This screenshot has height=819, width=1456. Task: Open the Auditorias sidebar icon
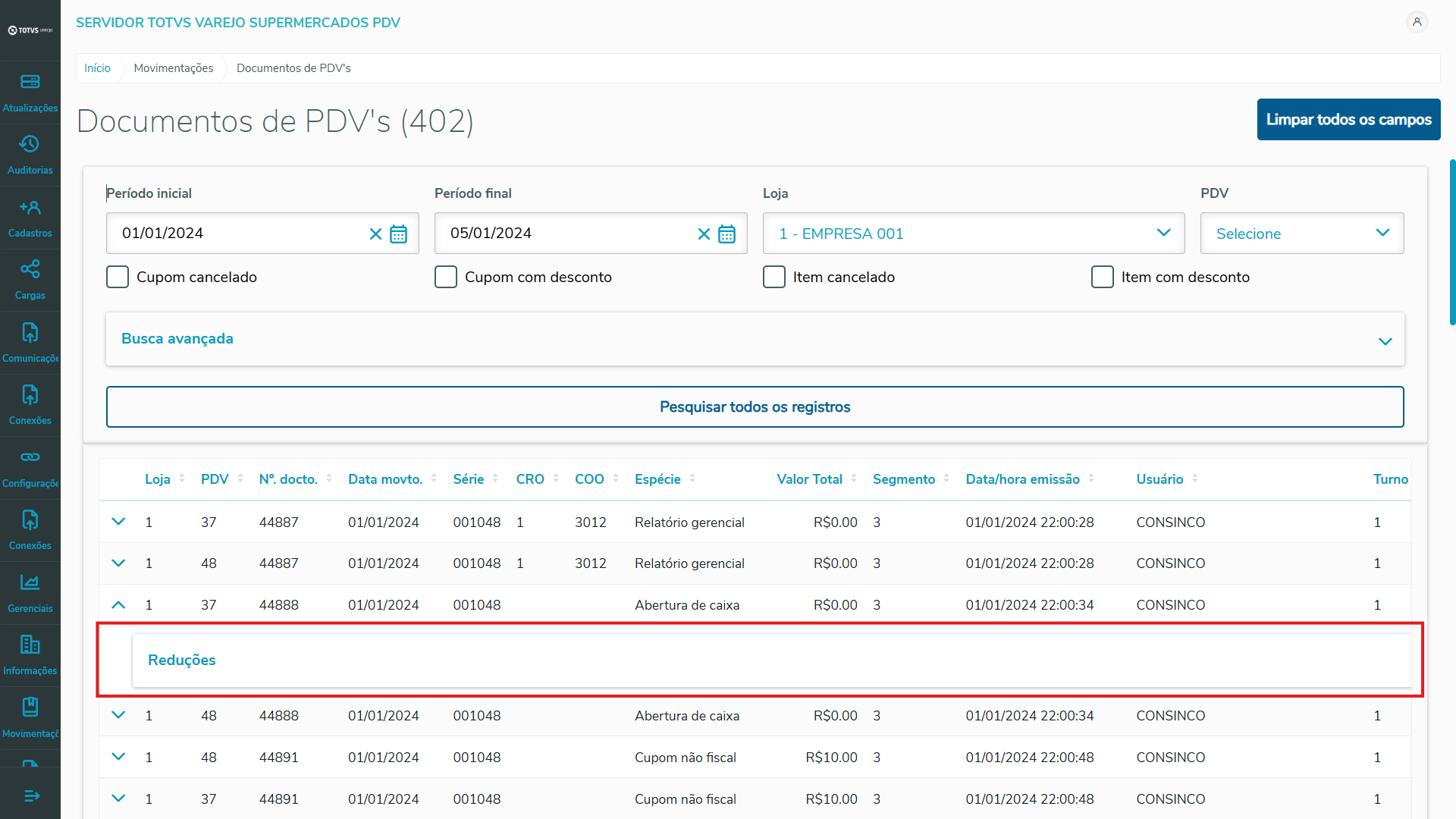[x=30, y=144]
